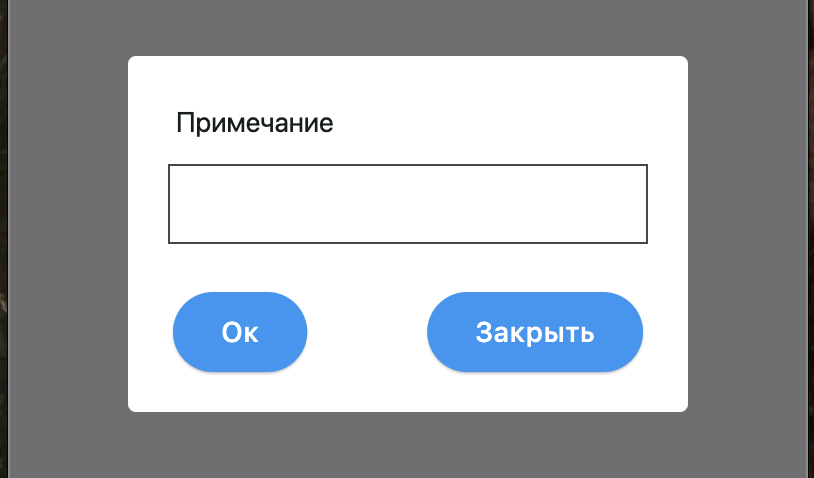
Task: Dismiss the dialog using Закрыть
Action: click(535, 332)
